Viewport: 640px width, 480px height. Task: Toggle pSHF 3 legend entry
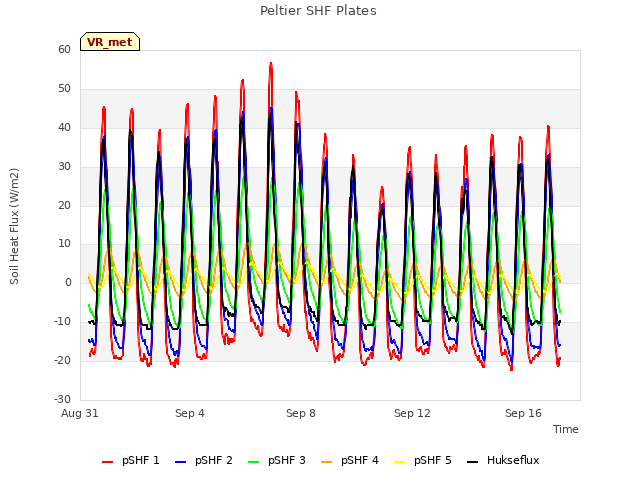(x=277, y=460)
